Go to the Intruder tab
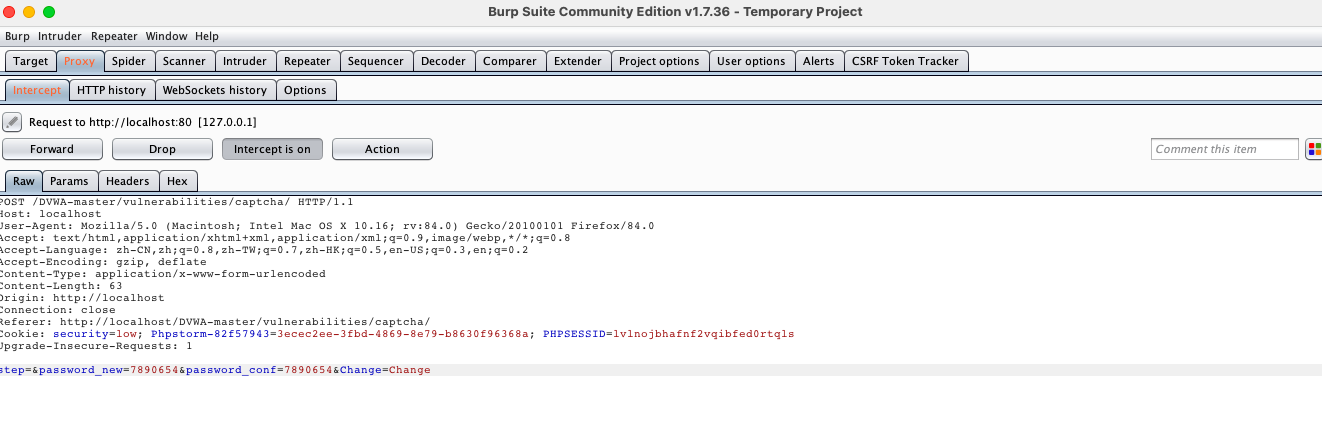 point(245,61)
